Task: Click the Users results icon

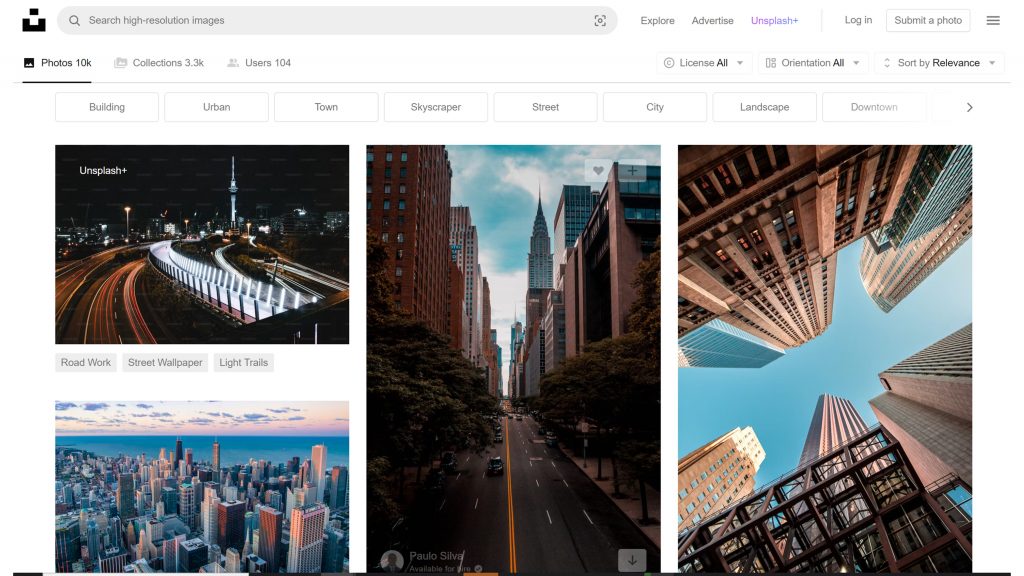Action: point(231,62)
